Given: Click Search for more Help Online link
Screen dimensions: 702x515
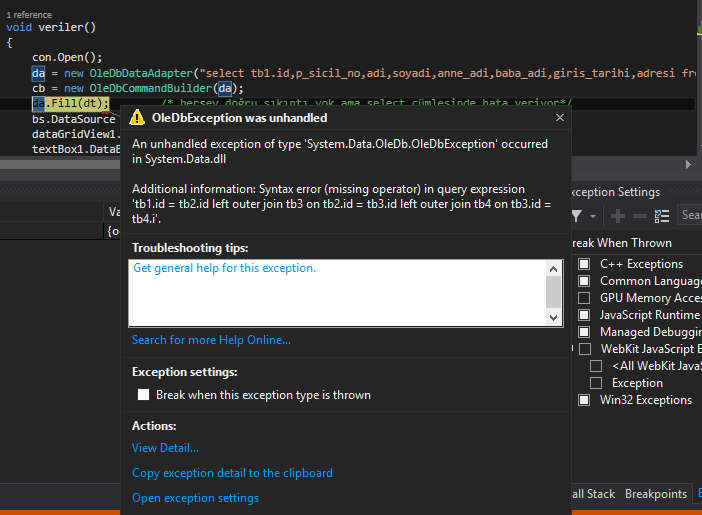Looking at the screenshot, I should click(211, 340).
